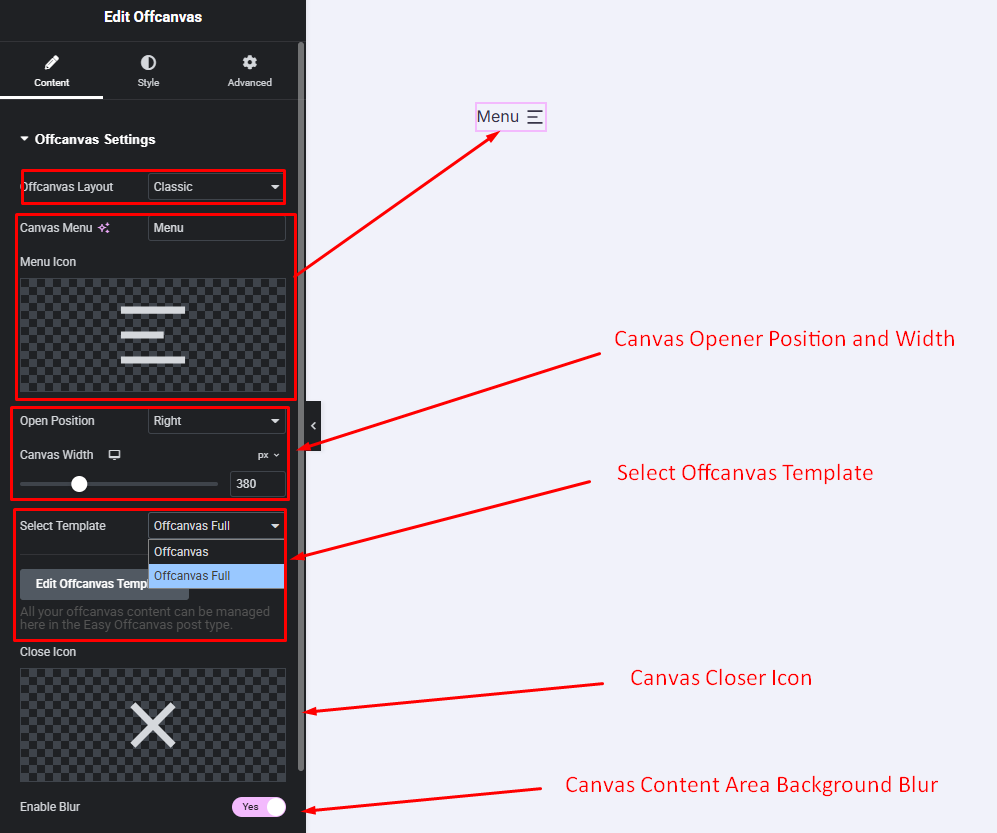The image size is (997, 833).
Task: Click the Canvas Width slider handle
Action: (79, 484)
